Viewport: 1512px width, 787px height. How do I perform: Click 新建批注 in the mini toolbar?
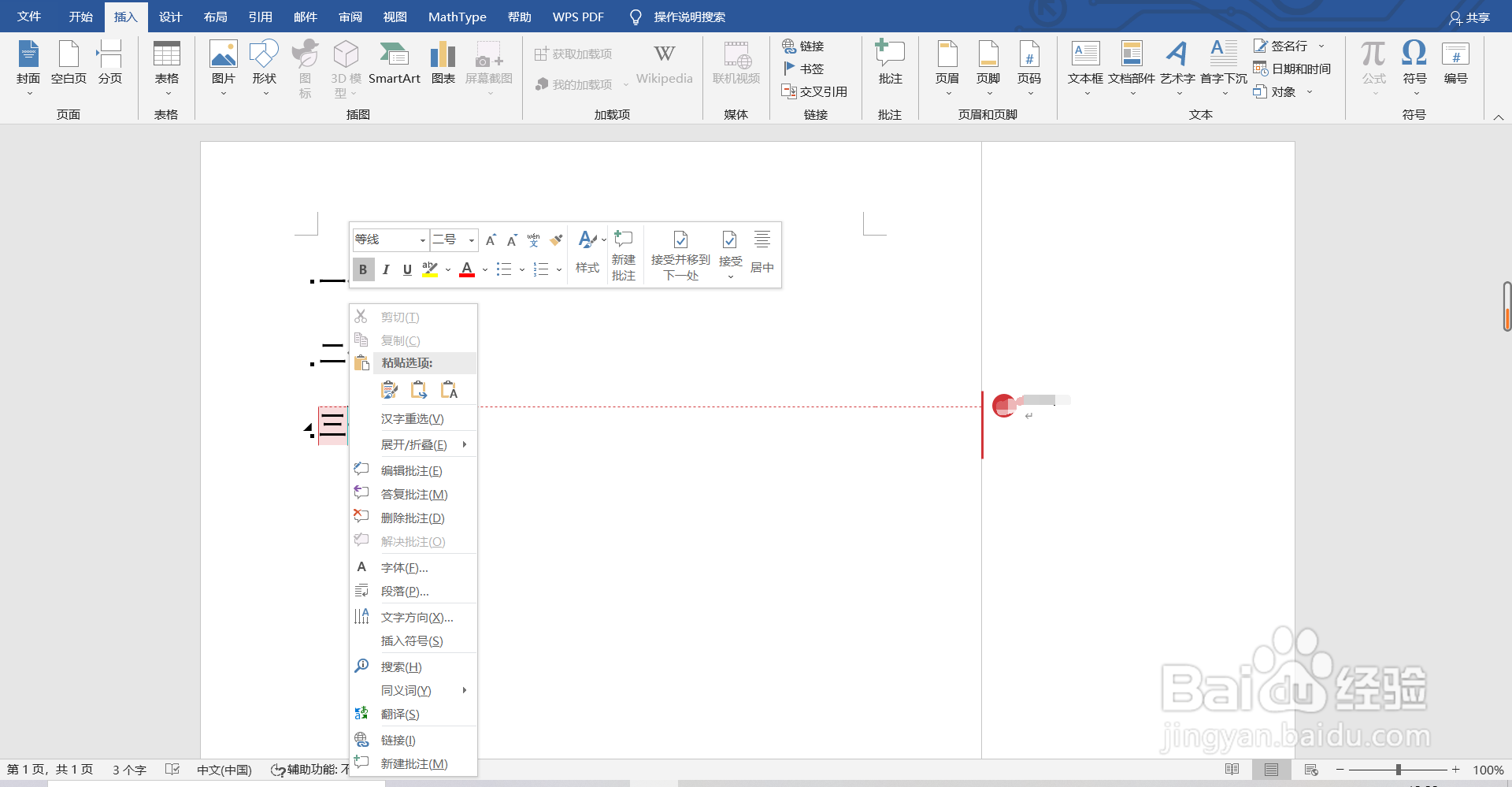click(x=624, y=255)
